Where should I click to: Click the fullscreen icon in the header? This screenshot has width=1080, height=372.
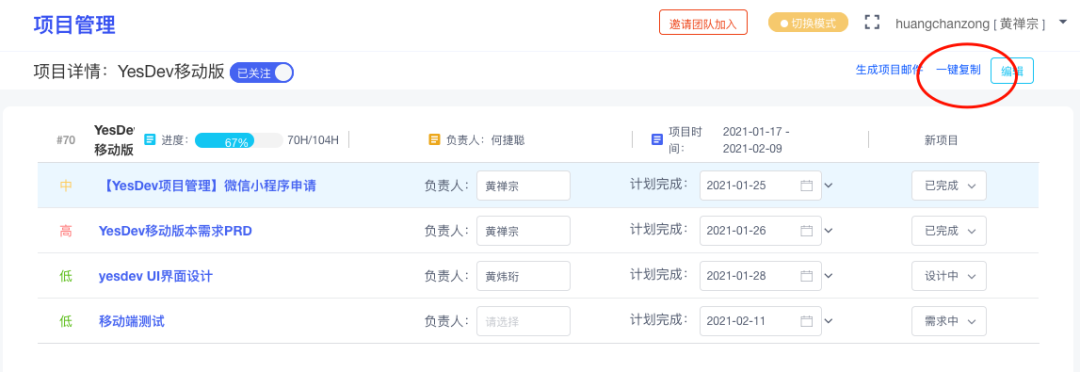click(x=872, y=22)
